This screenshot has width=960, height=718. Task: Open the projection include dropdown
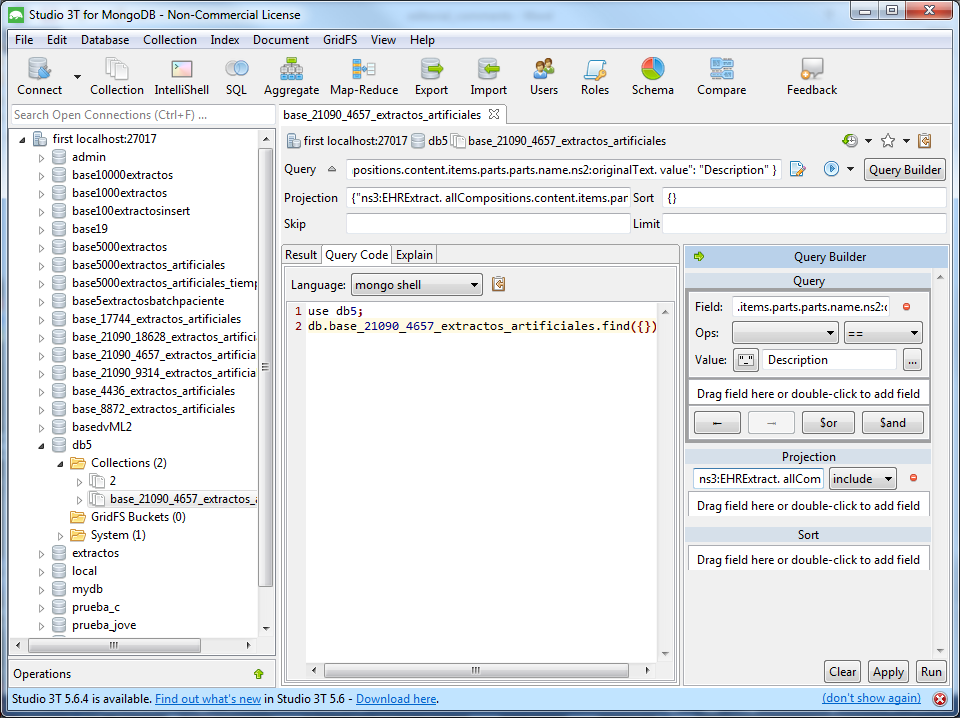click(862, 479)
